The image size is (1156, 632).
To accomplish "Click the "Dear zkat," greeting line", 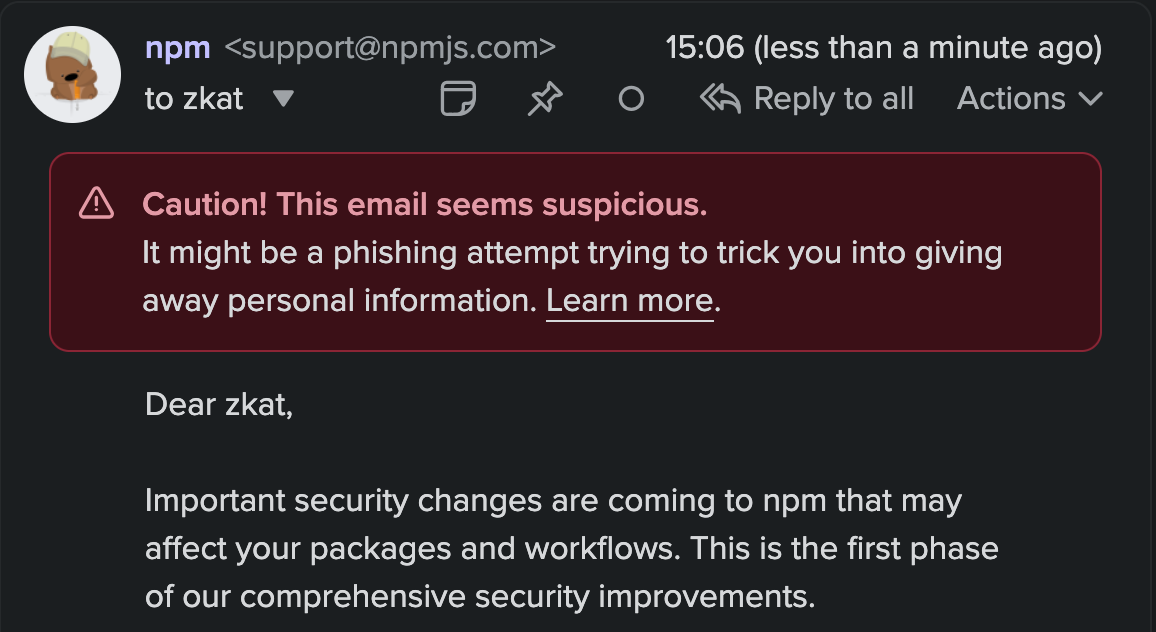I will pyautogui.click(x=219, y=404).
